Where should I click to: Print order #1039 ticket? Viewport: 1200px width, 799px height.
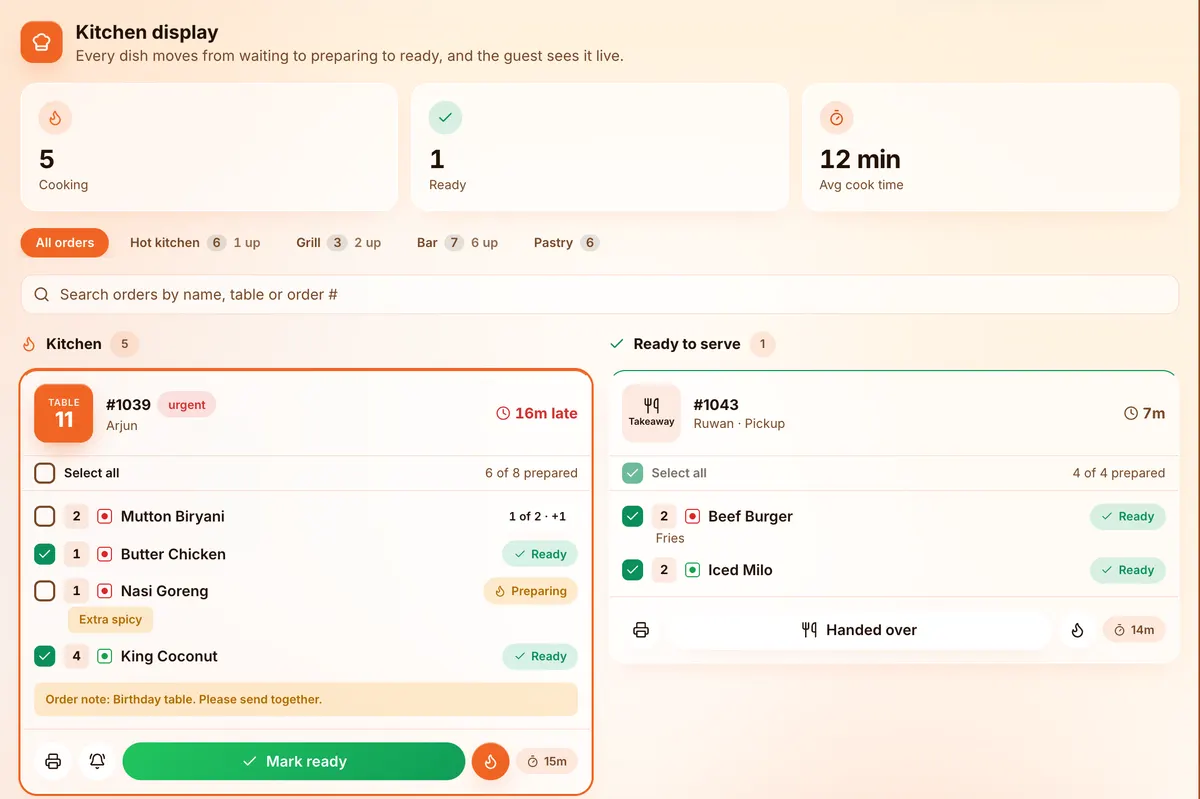click(53, 761)
